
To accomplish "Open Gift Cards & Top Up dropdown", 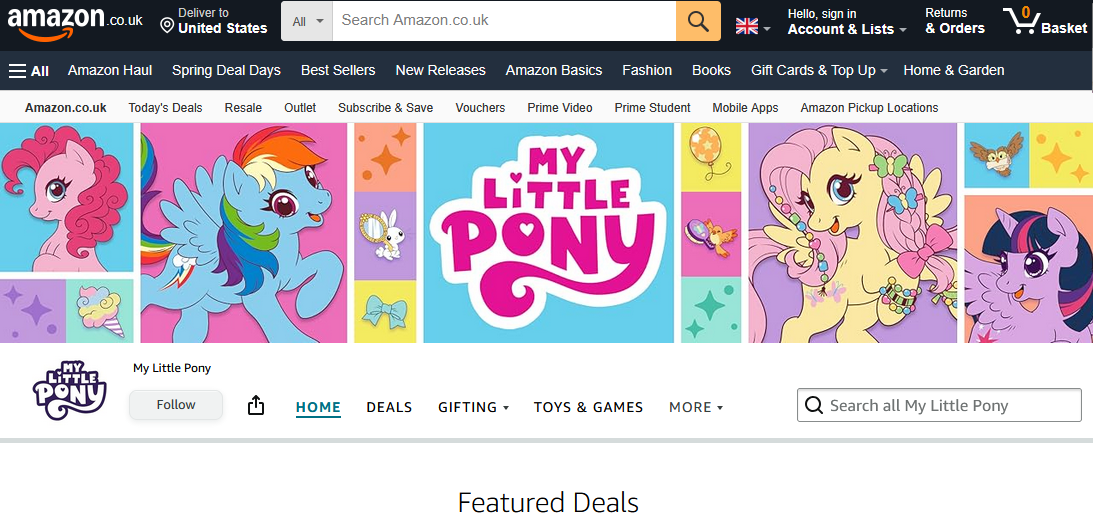I will click(817, 71).
